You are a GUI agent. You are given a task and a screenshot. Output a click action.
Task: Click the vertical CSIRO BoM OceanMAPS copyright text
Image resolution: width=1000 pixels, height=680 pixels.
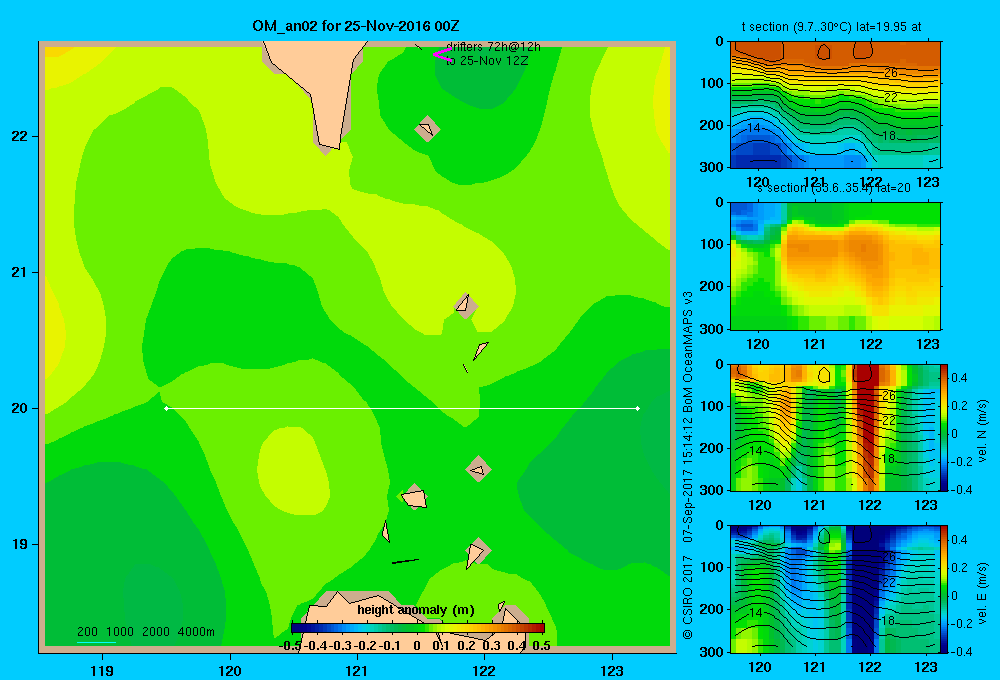click(688, 464)
